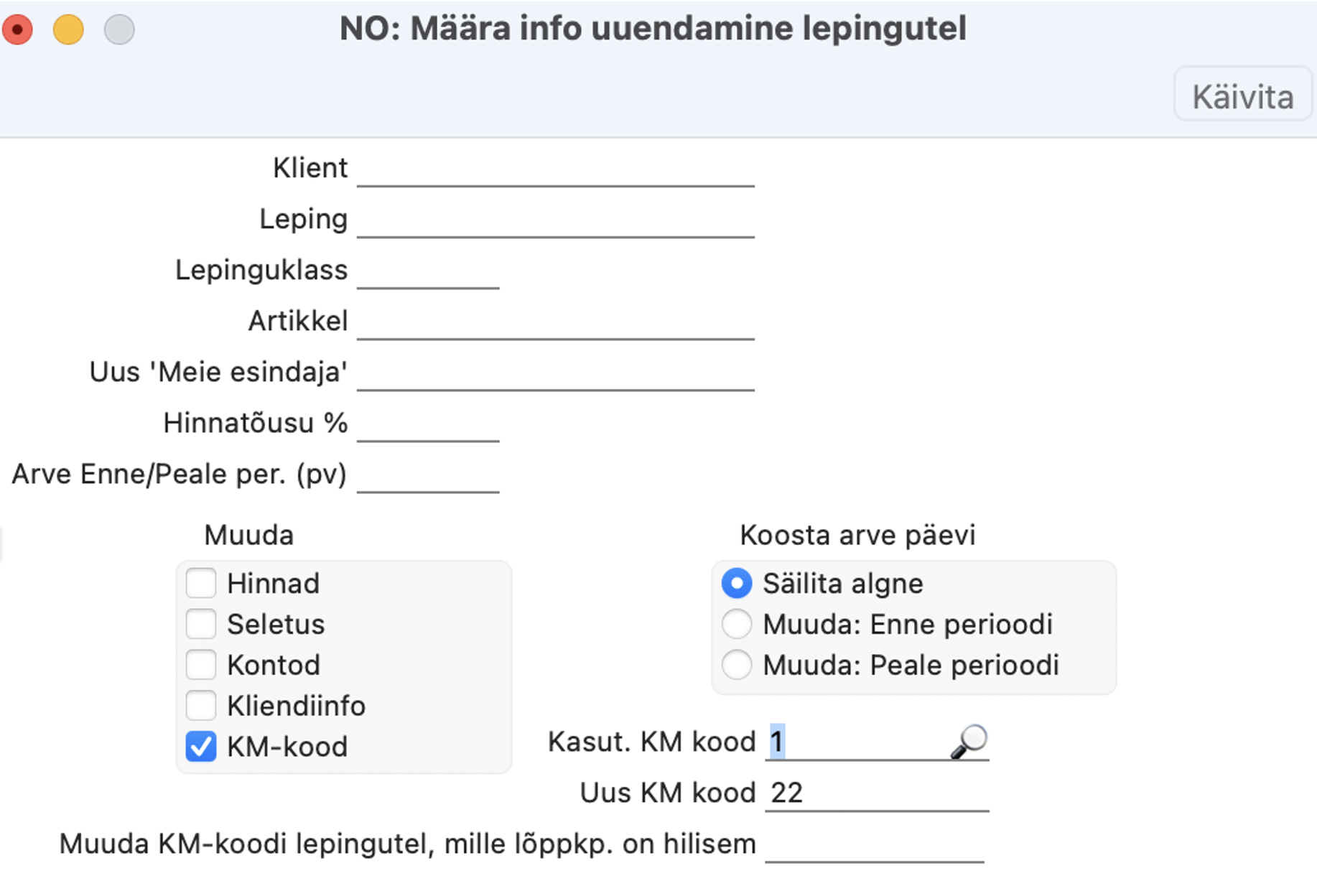Select Arve Enne/Peale per. (pv) field
The height and width of the screenshot is (896, 1317).
[428, 475]
